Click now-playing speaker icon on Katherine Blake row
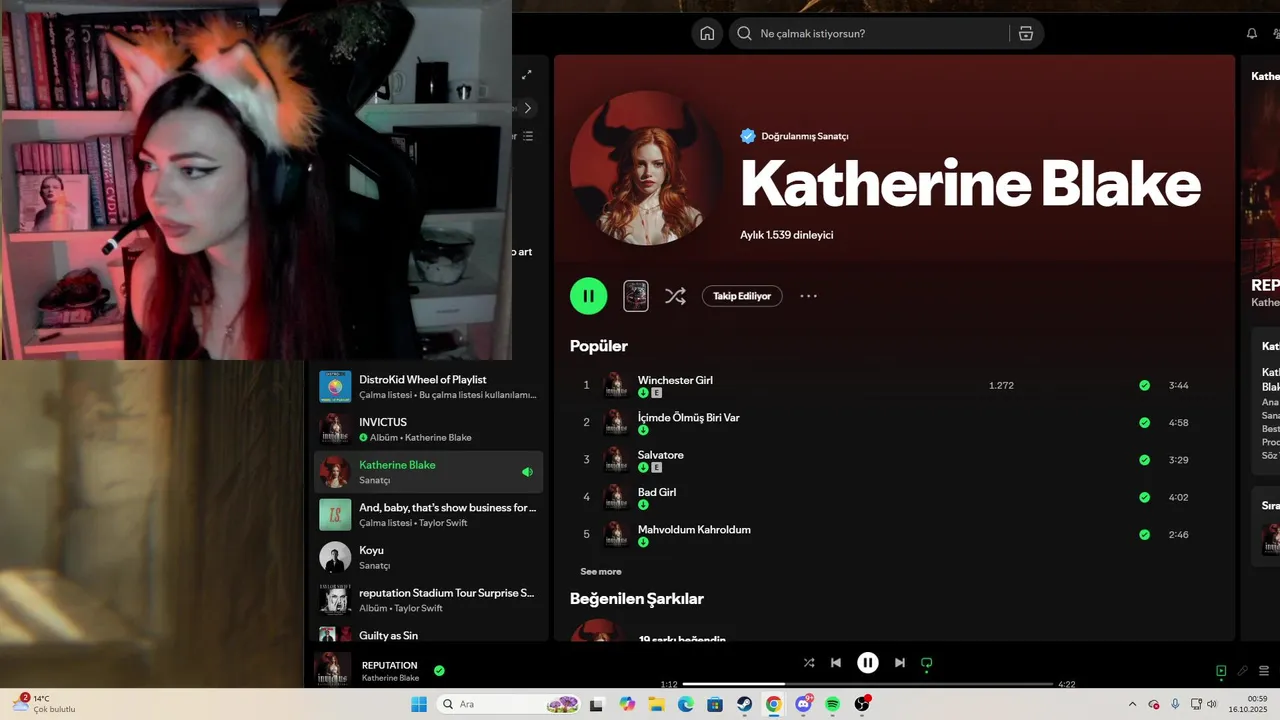Image resolution: width=1280 pixels, height=720 pixels. [527, 472]
